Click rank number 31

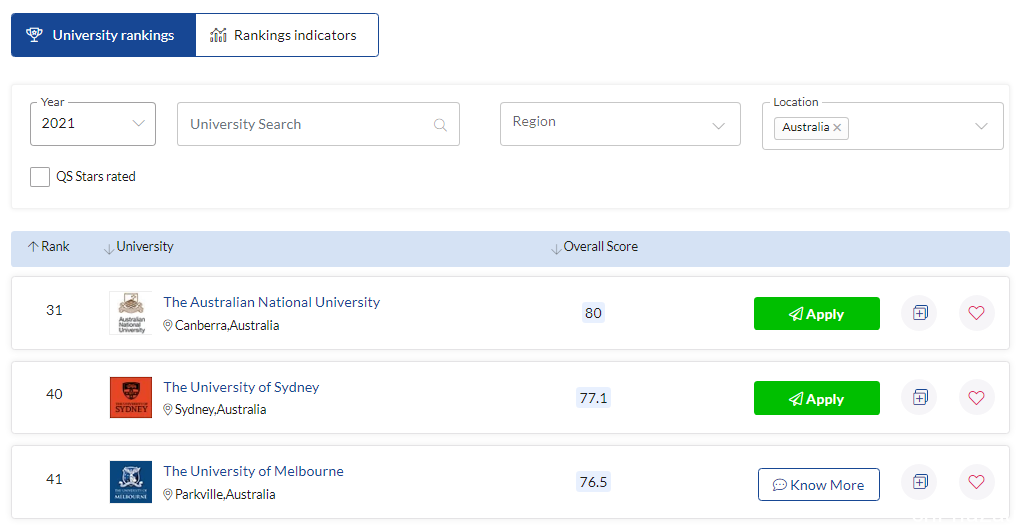(x=54, y=310)
